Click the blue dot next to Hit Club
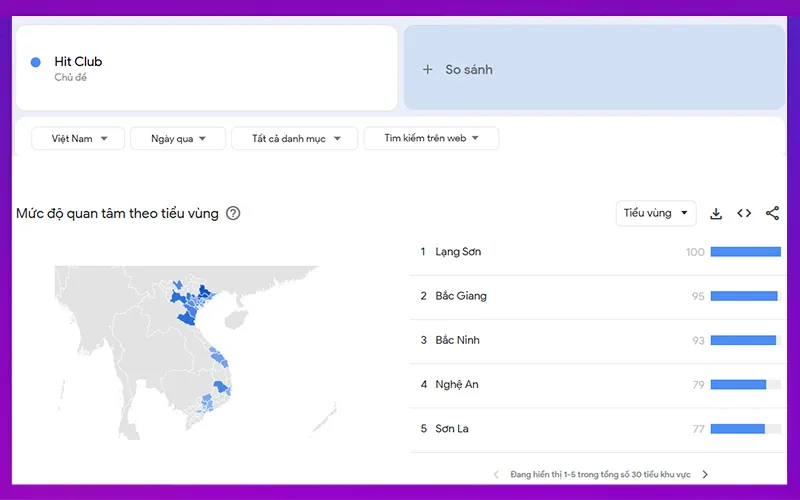This screenshot has width=800, height=500. 36,62
